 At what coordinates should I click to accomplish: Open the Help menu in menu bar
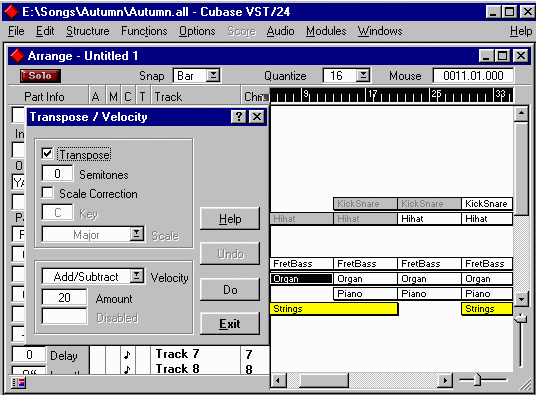(521, 31)
